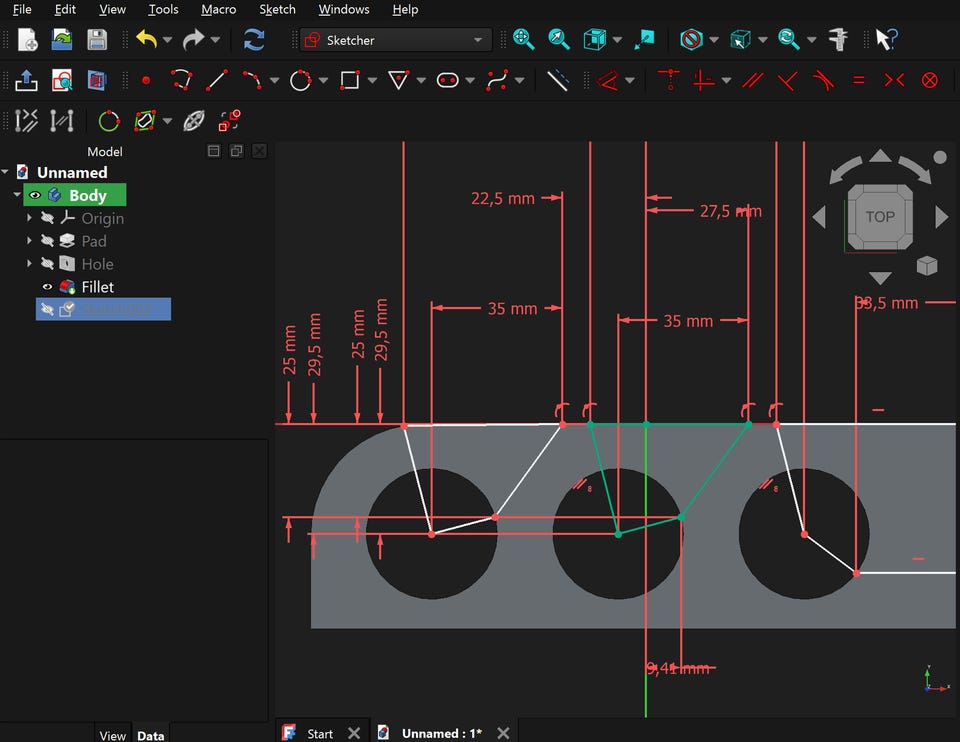960x742 pixels.
Task: Show the hidden Origin item
Action: pyautogui.click(x=47, y=218)
